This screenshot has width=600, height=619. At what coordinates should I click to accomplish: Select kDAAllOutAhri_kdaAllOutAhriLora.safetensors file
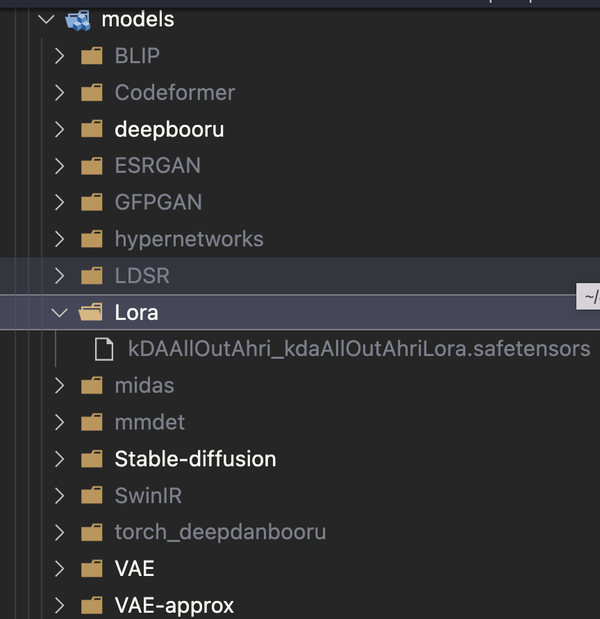pos(359,349)
